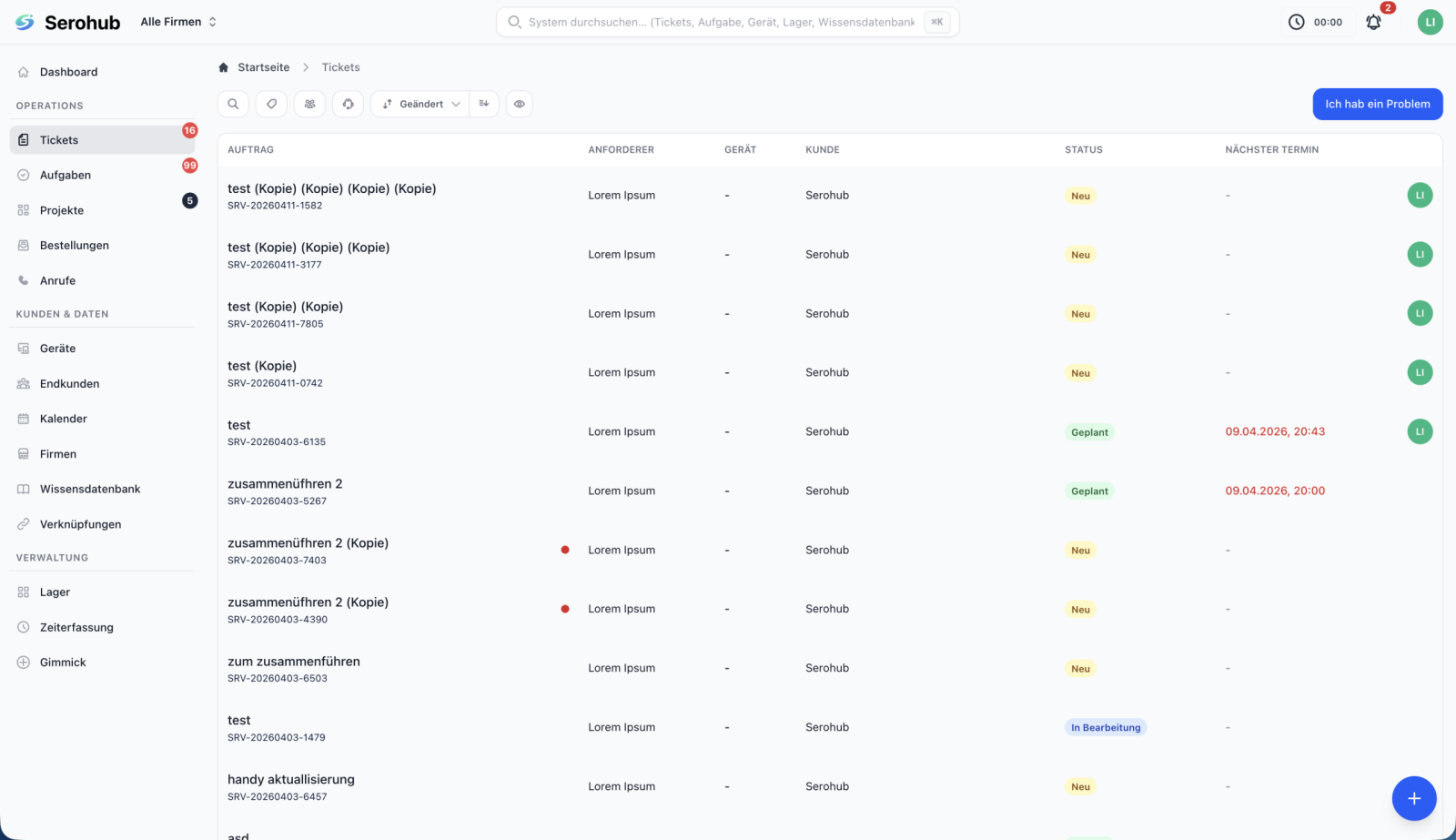Click the Wissensdatenbank book icon
The height and width of the screenshot is (840, 1456).
(24, 489)
